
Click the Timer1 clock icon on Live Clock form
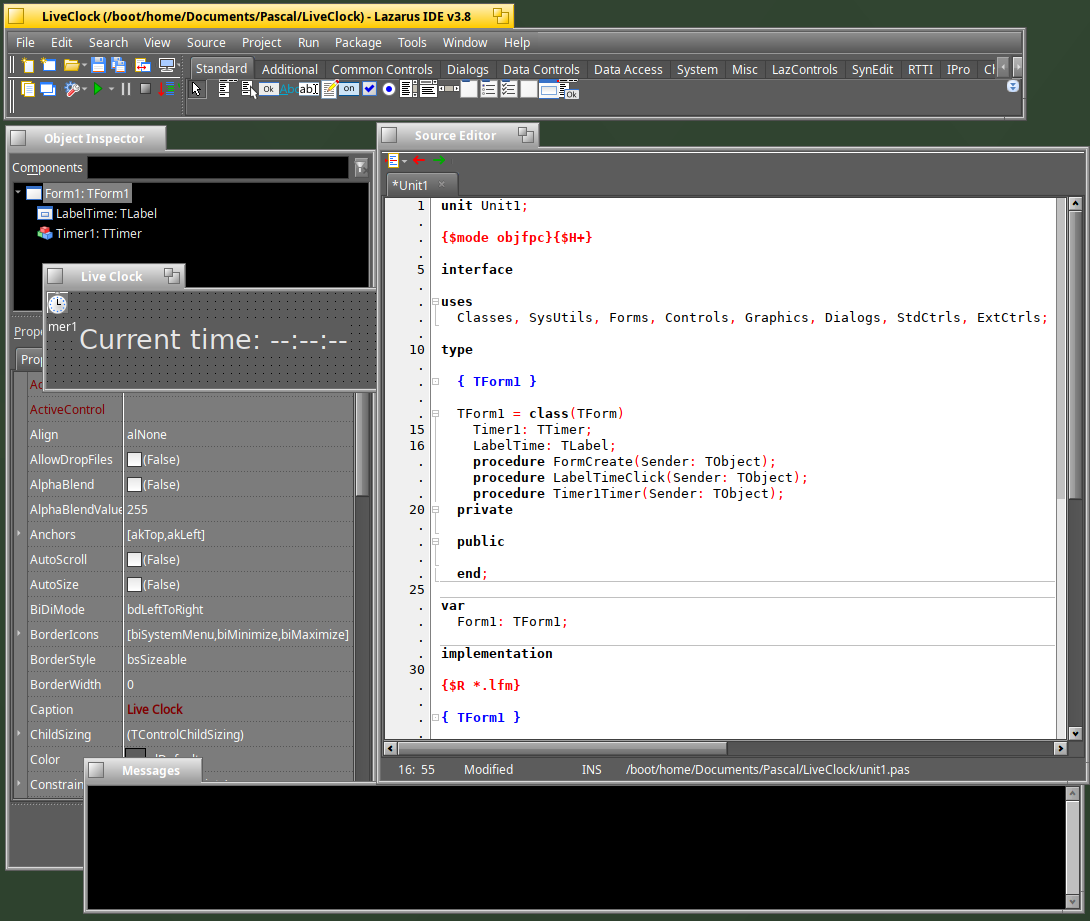tap(58, 304)
